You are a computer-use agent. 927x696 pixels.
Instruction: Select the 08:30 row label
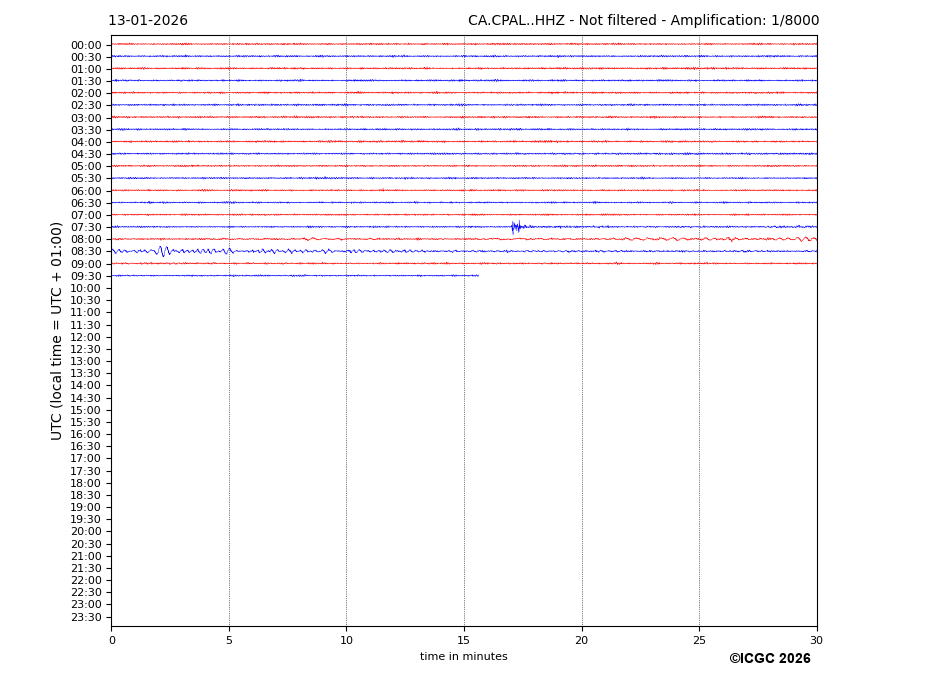(86, 252)
